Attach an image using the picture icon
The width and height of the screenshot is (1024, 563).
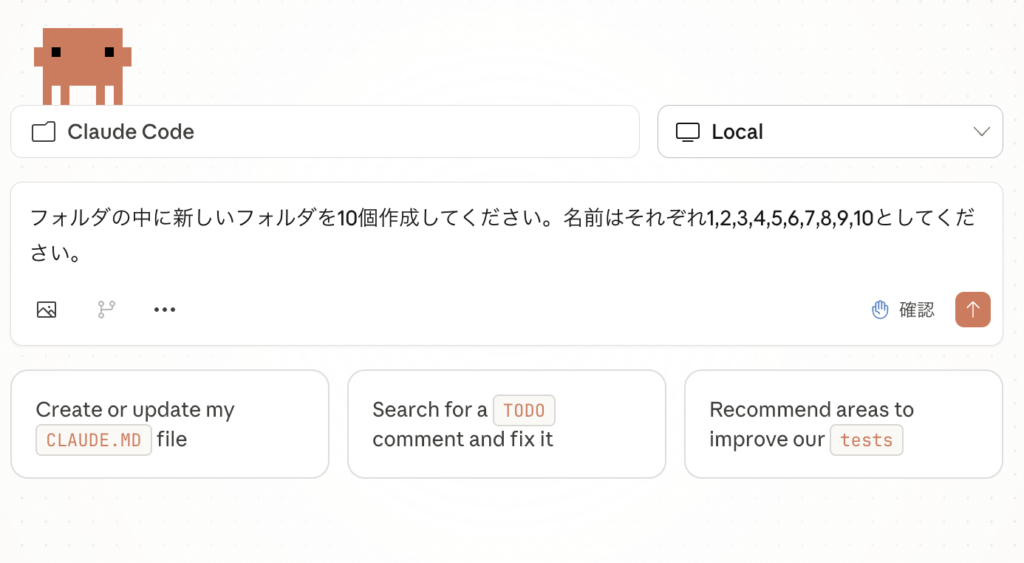coord(46,310)
